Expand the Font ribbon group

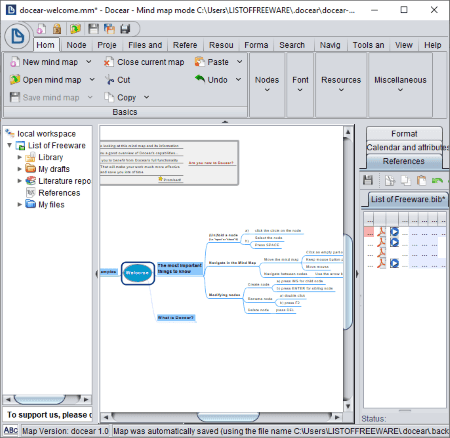300,84
